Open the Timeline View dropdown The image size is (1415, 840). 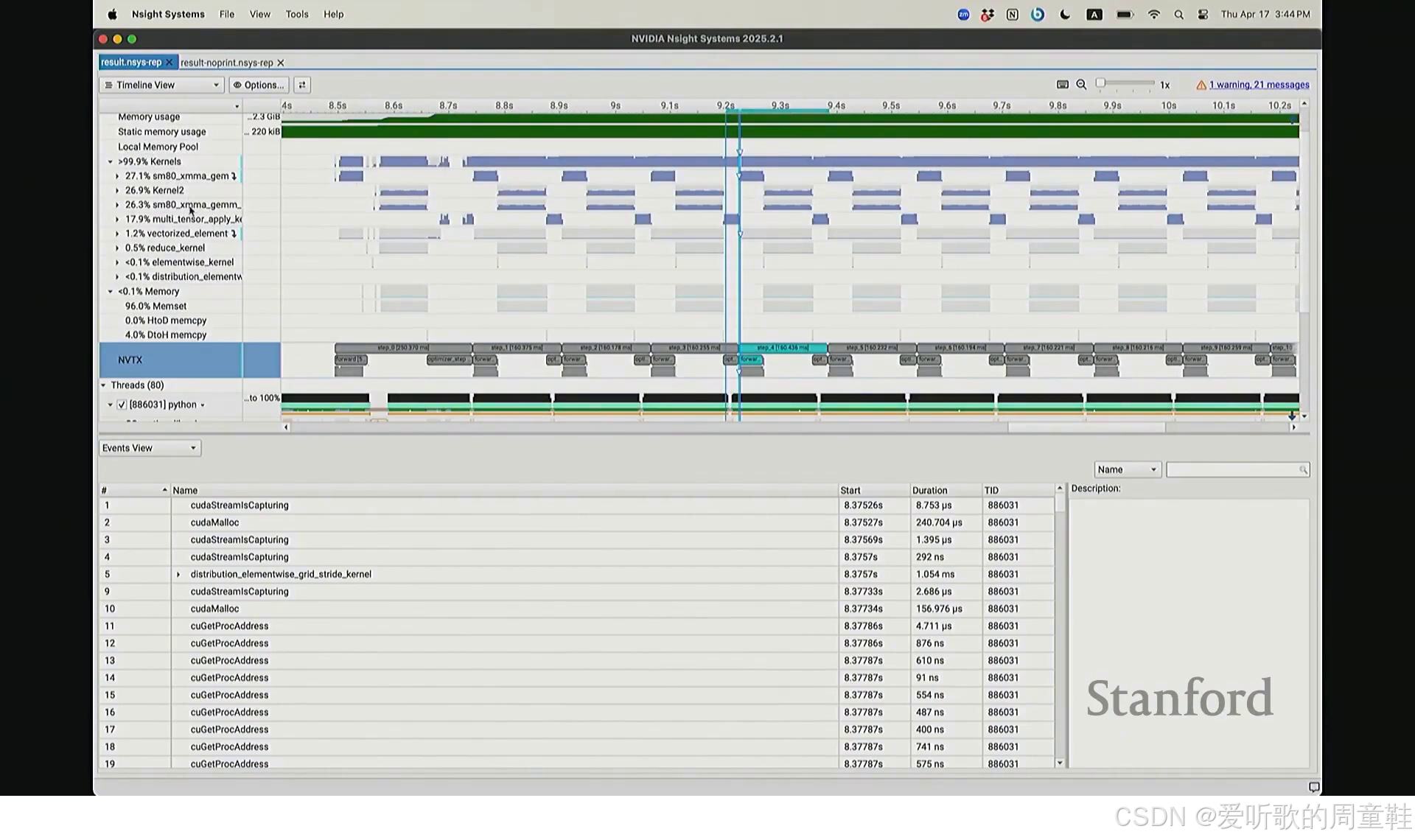pos(161,85)
